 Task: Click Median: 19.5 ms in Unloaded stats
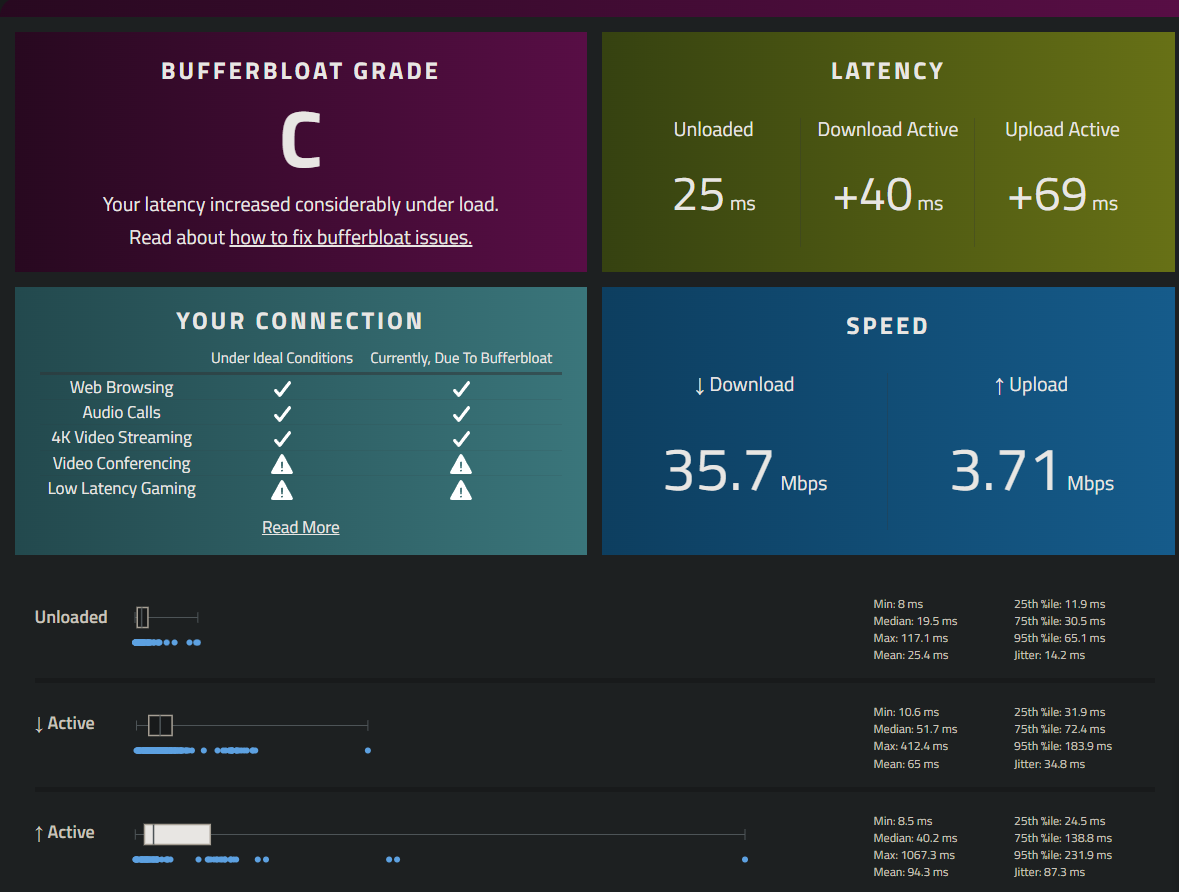pyautogui.click(x=915, y=621)
